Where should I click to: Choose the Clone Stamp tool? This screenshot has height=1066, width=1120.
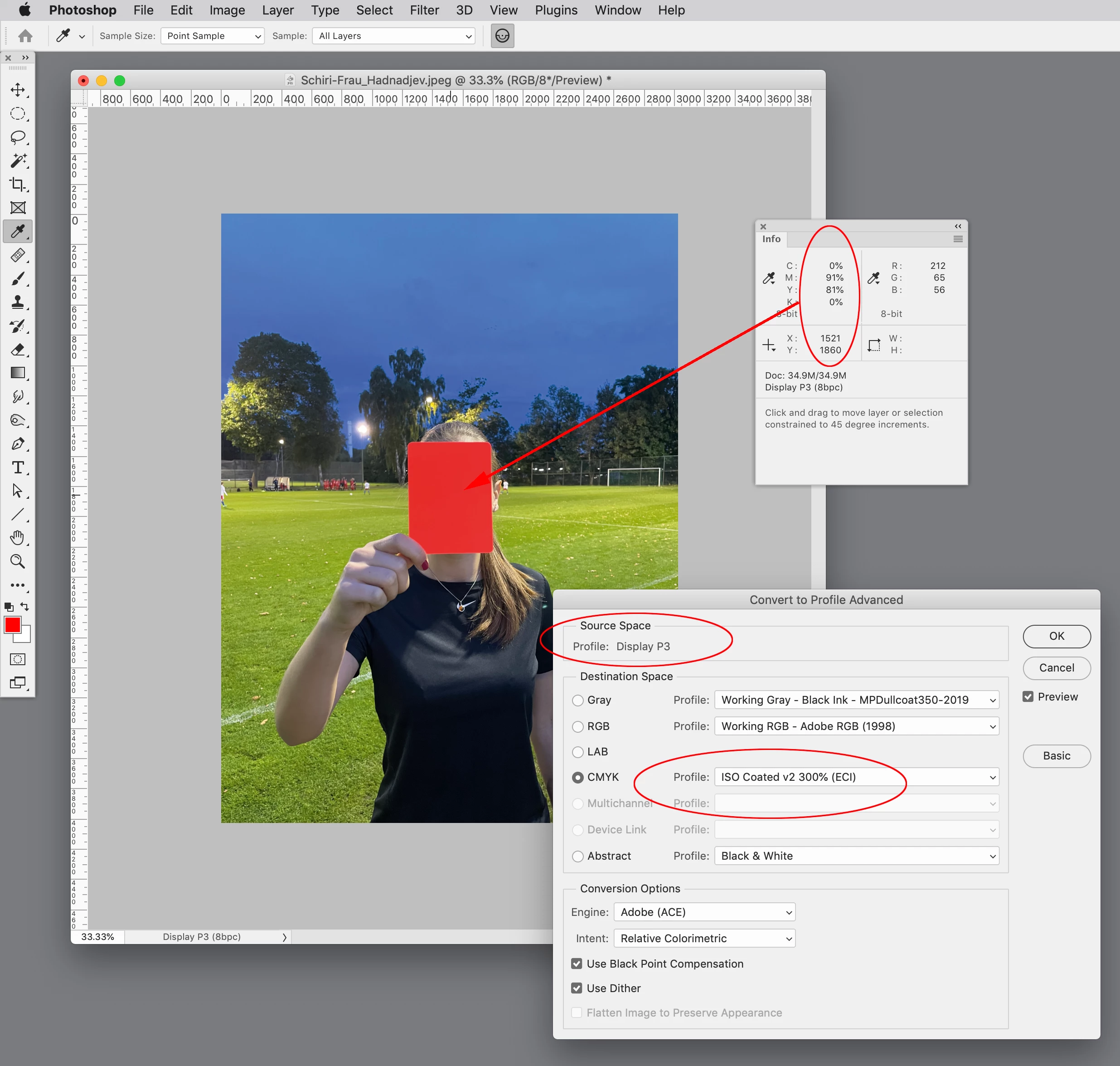point(18,302)
